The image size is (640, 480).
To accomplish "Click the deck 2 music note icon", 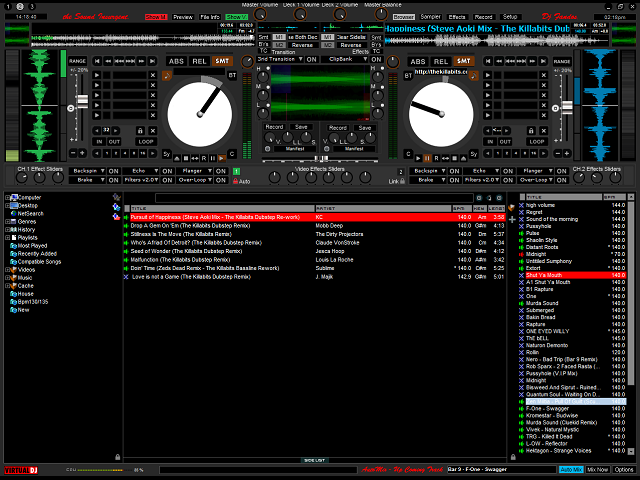I will tap(473, 76).
